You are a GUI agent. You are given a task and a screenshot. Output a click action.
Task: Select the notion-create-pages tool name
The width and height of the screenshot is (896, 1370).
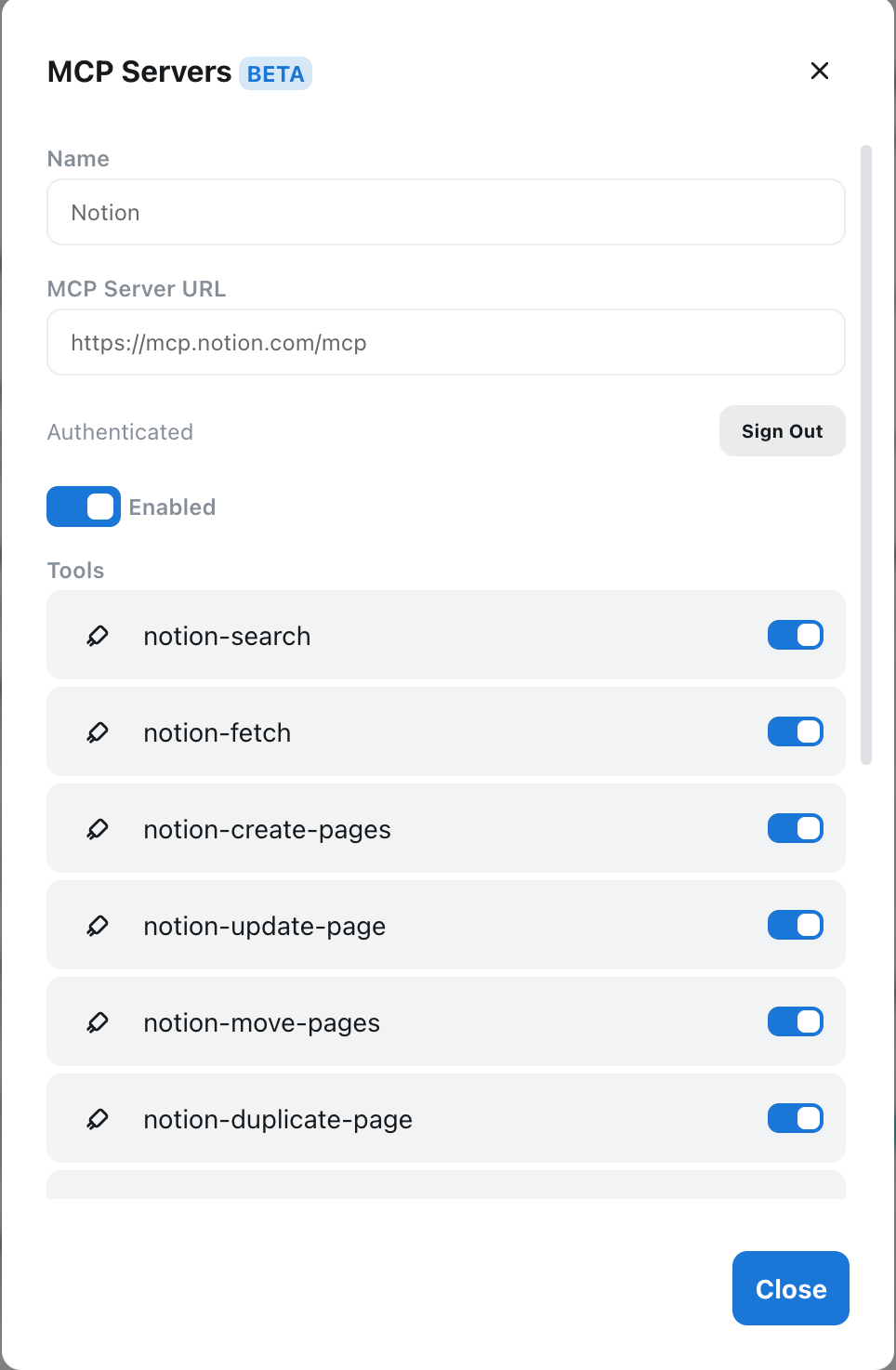(268, 830)
